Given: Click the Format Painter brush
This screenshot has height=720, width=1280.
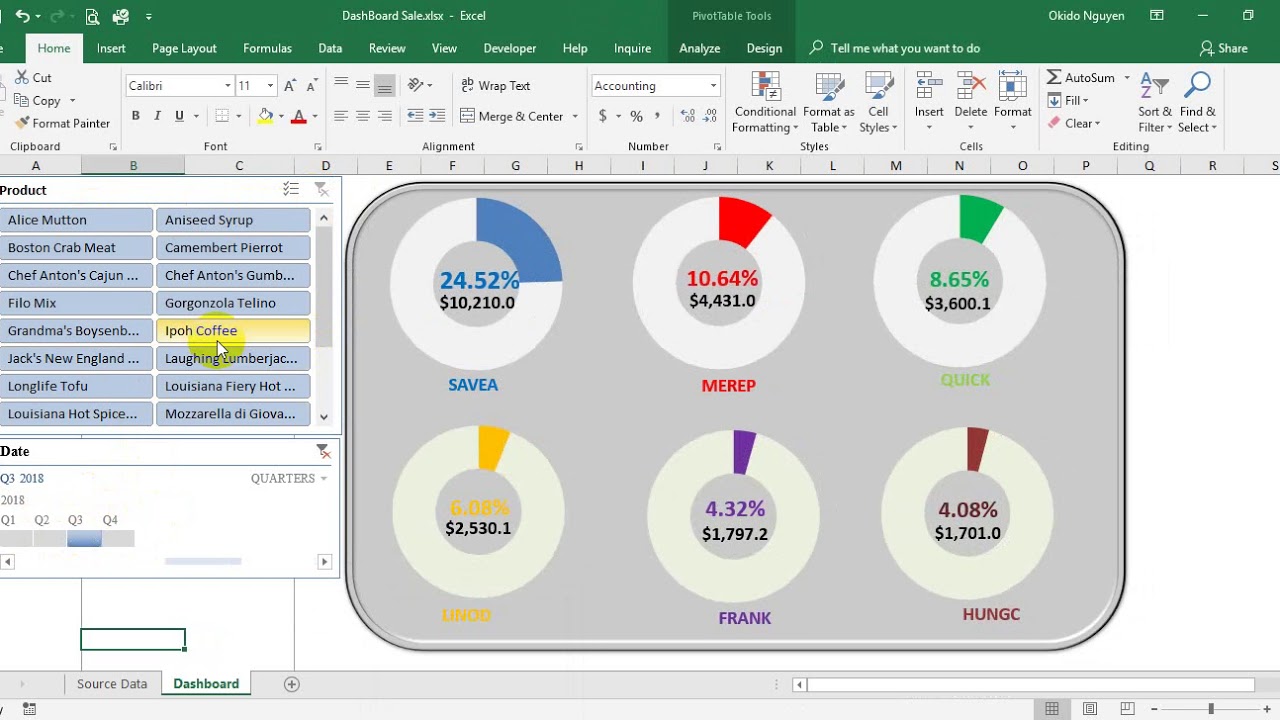Looking at the screenshot, I should pyautogui.click(x=22, y=123).
